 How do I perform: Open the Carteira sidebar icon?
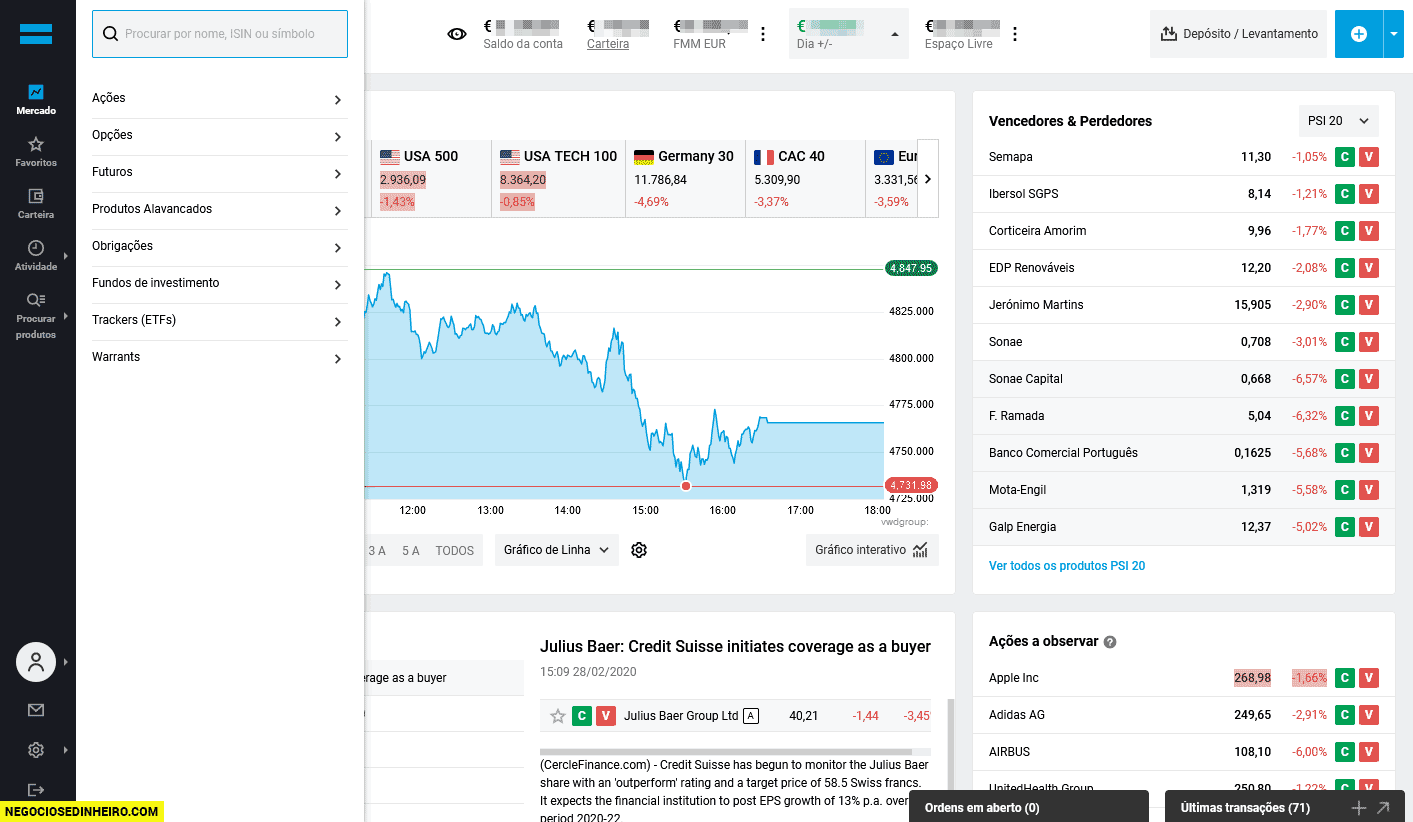36,203
